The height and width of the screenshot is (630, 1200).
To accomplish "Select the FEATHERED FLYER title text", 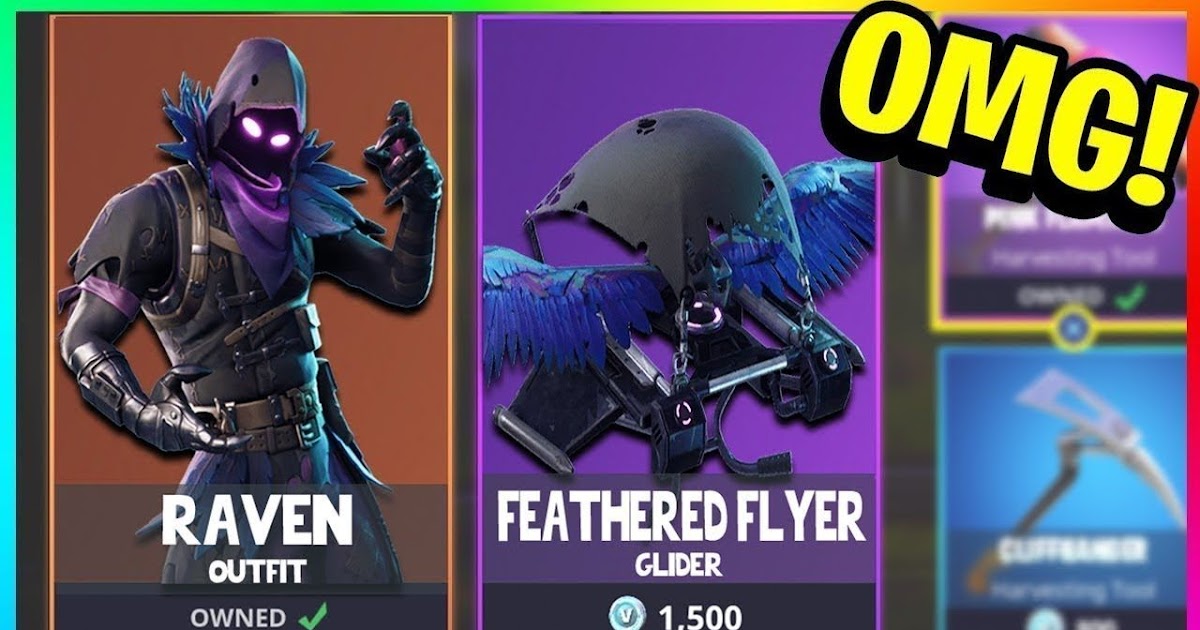I will point(680,517).
